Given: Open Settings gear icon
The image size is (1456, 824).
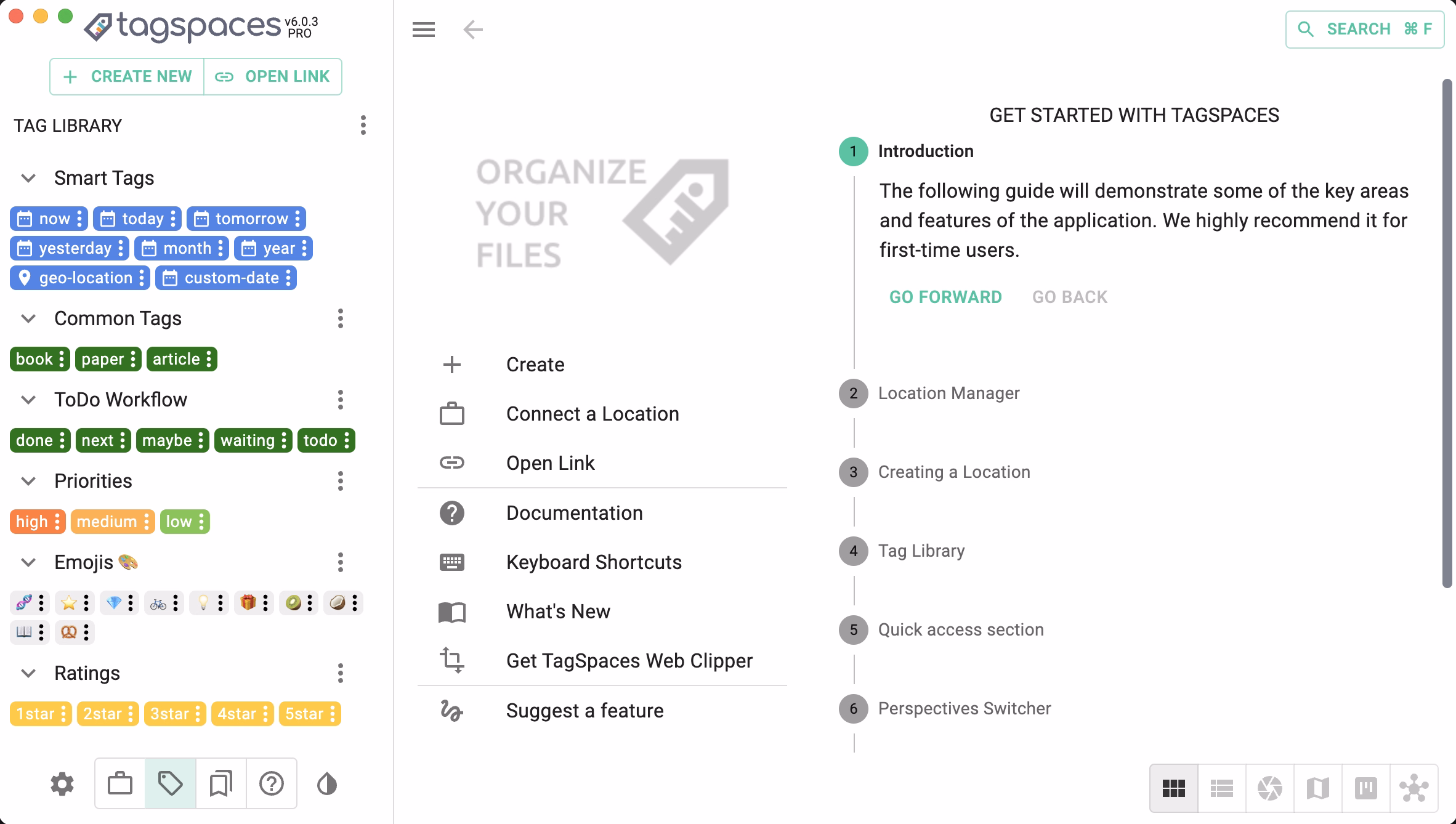Looking at the screenshot, I should 62,784.
